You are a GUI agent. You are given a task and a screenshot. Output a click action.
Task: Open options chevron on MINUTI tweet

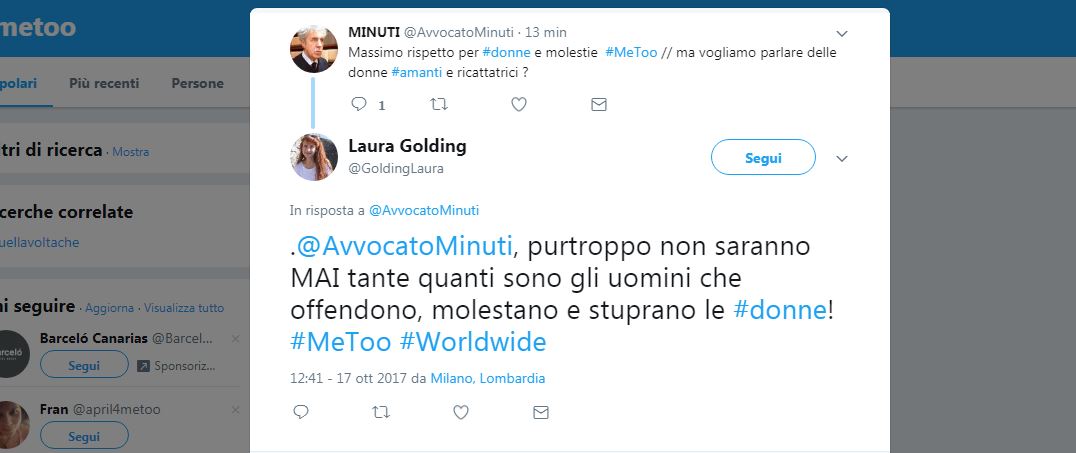tap(842, 34)
